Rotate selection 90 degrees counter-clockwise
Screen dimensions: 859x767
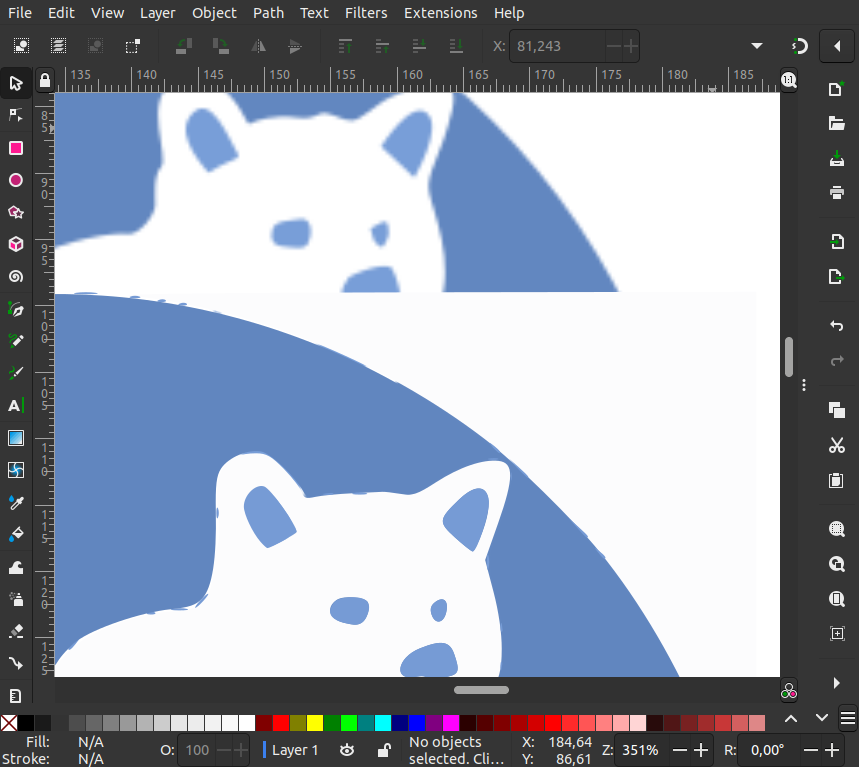(x=184, y=46)
